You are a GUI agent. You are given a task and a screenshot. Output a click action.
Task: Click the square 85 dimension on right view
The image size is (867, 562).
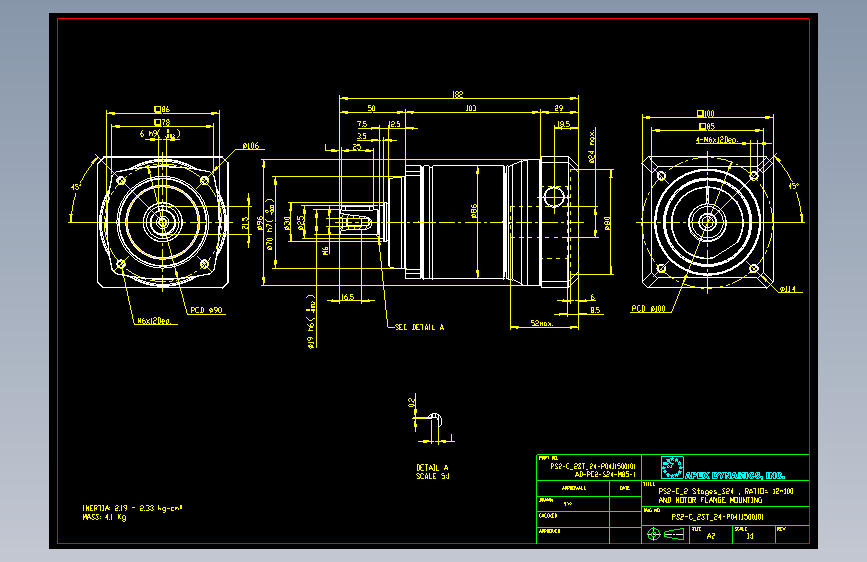tap(707, 127)
